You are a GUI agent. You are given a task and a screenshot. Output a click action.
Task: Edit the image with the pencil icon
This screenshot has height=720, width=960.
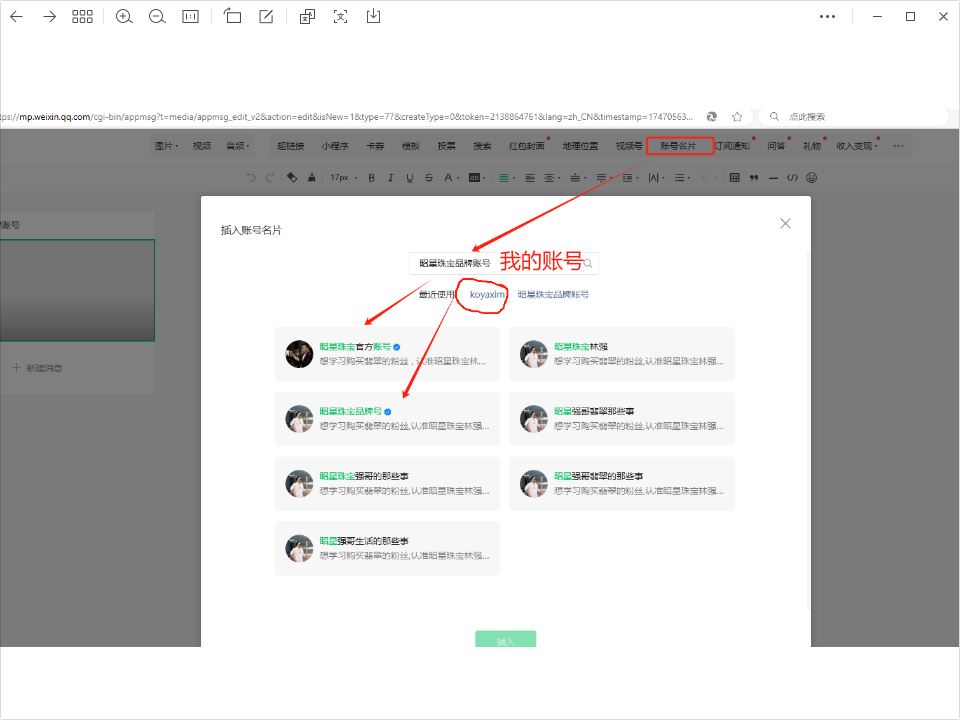266,17
